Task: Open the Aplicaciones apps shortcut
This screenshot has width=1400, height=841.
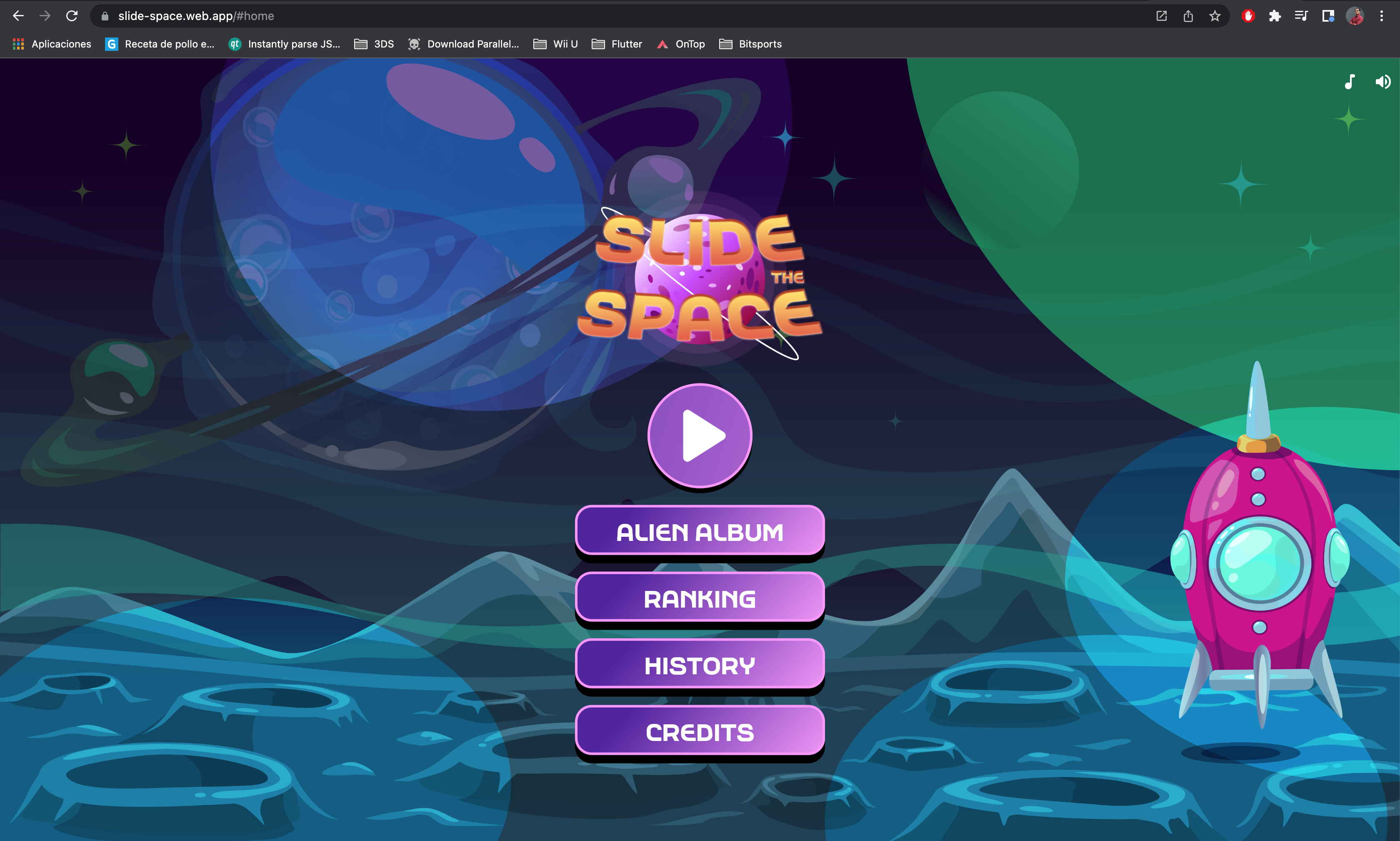Action: (x=52, y=44)
